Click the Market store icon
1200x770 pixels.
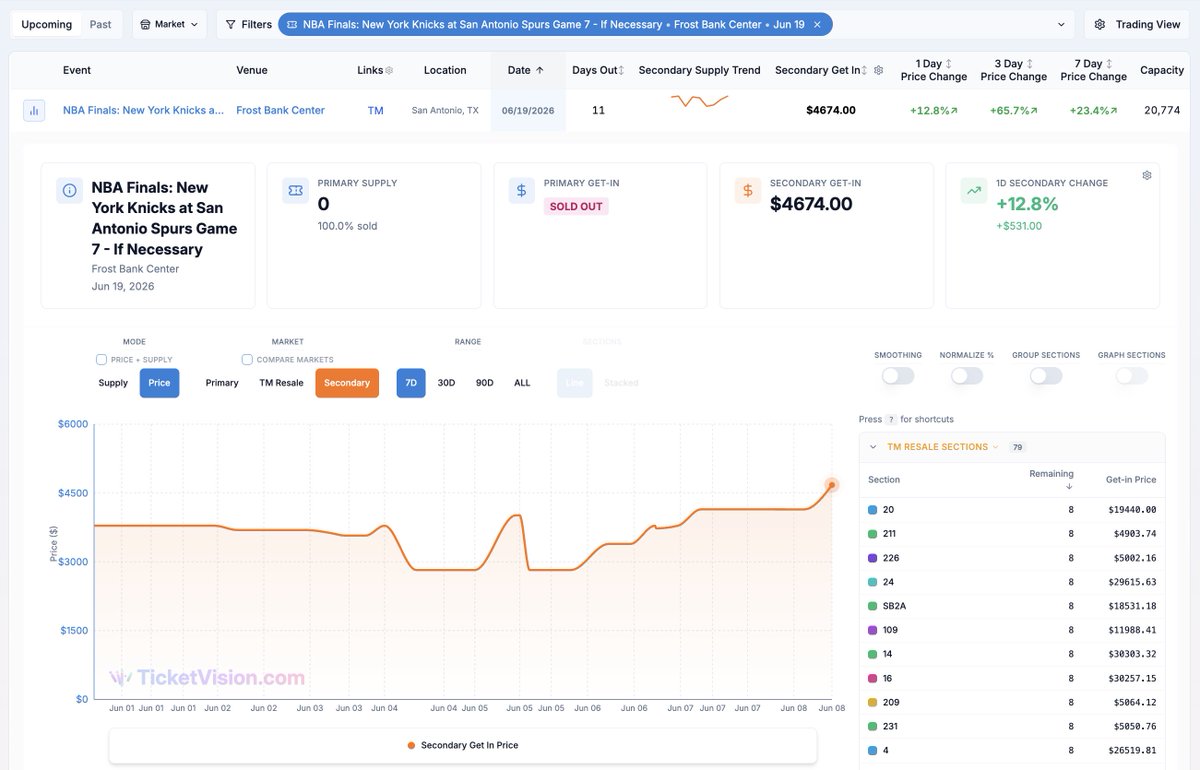tap(146, 24)
